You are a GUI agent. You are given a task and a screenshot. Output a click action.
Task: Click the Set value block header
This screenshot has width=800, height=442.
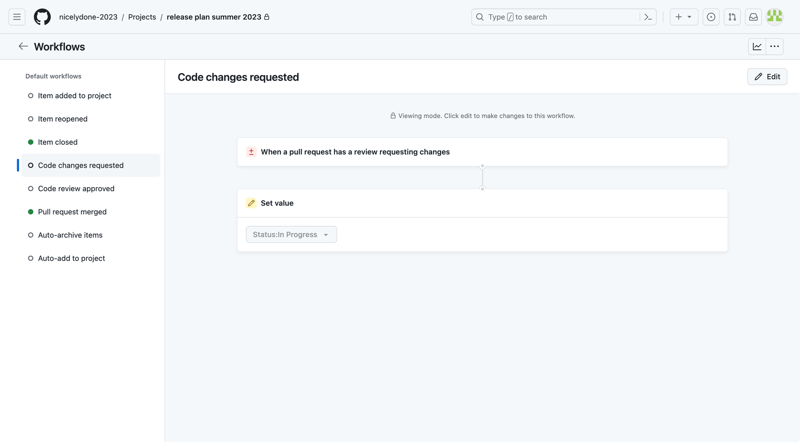[482, 203]
